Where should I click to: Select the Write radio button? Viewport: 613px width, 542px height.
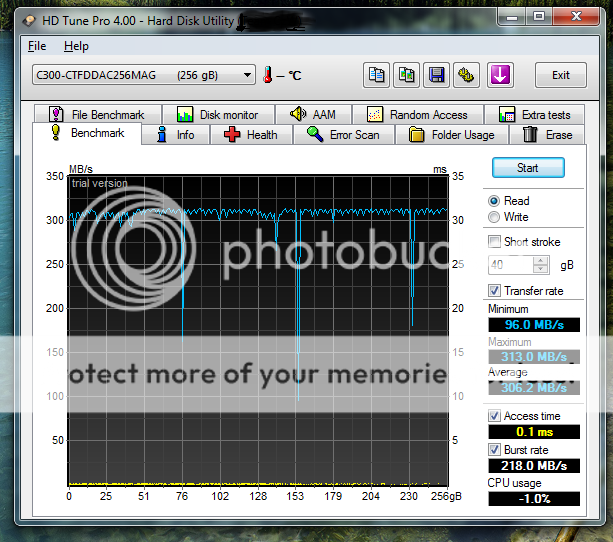tap(493, 217)
